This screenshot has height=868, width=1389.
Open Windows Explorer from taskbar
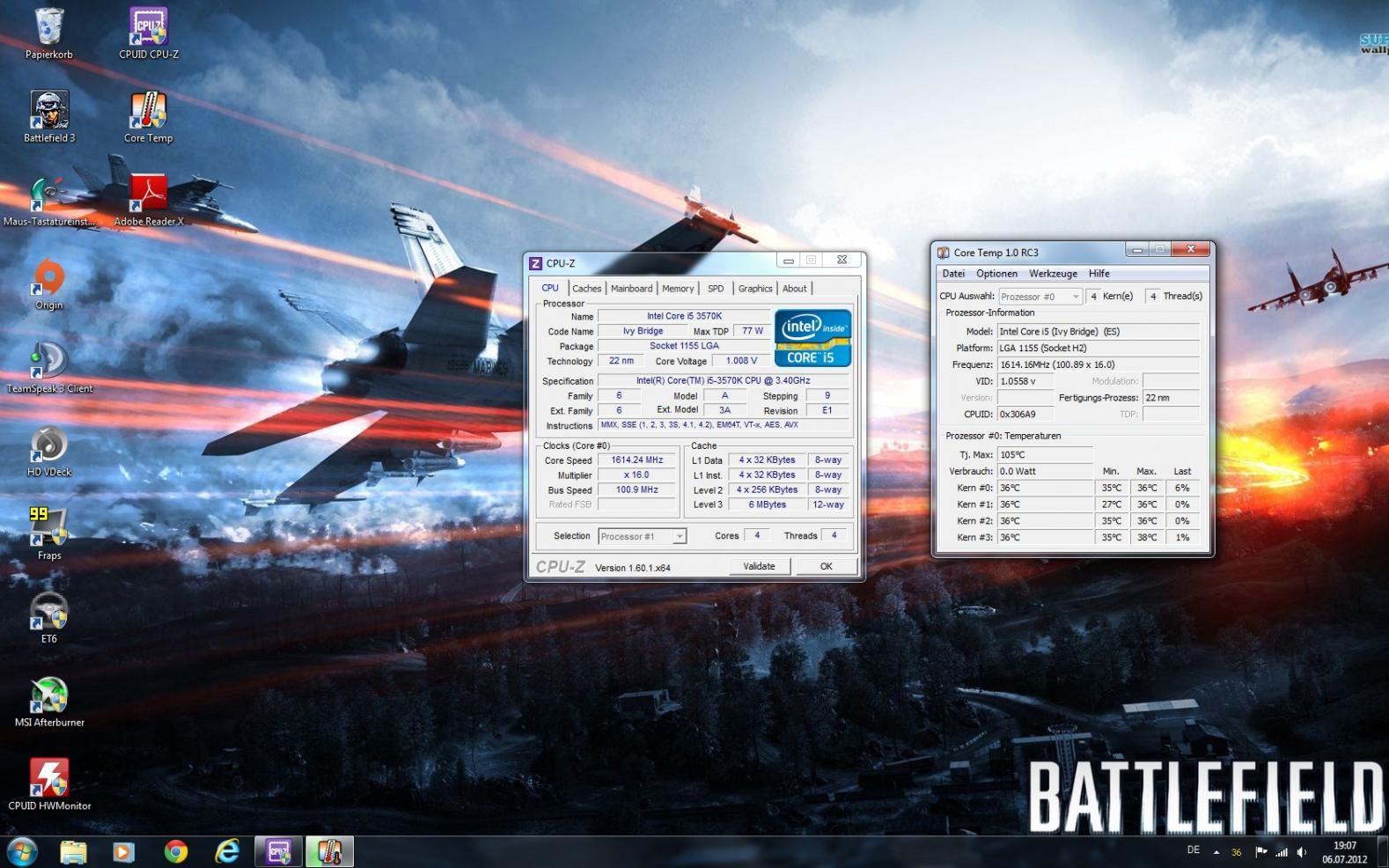click(73, 851)
